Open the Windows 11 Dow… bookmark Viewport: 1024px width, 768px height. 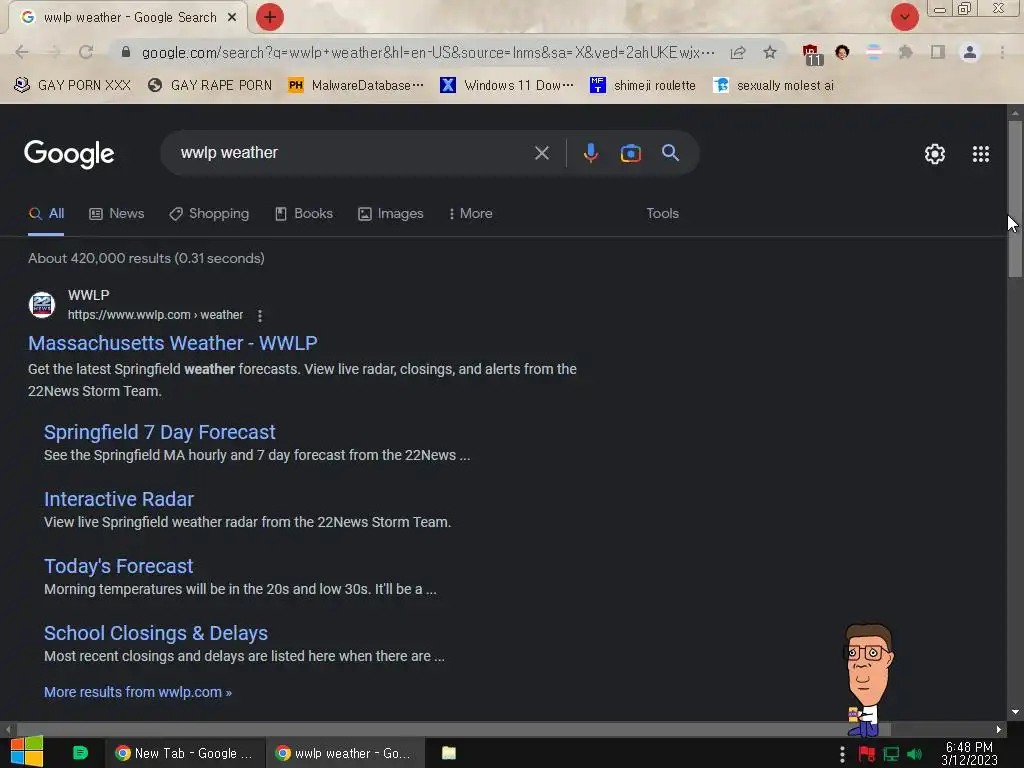507,85
